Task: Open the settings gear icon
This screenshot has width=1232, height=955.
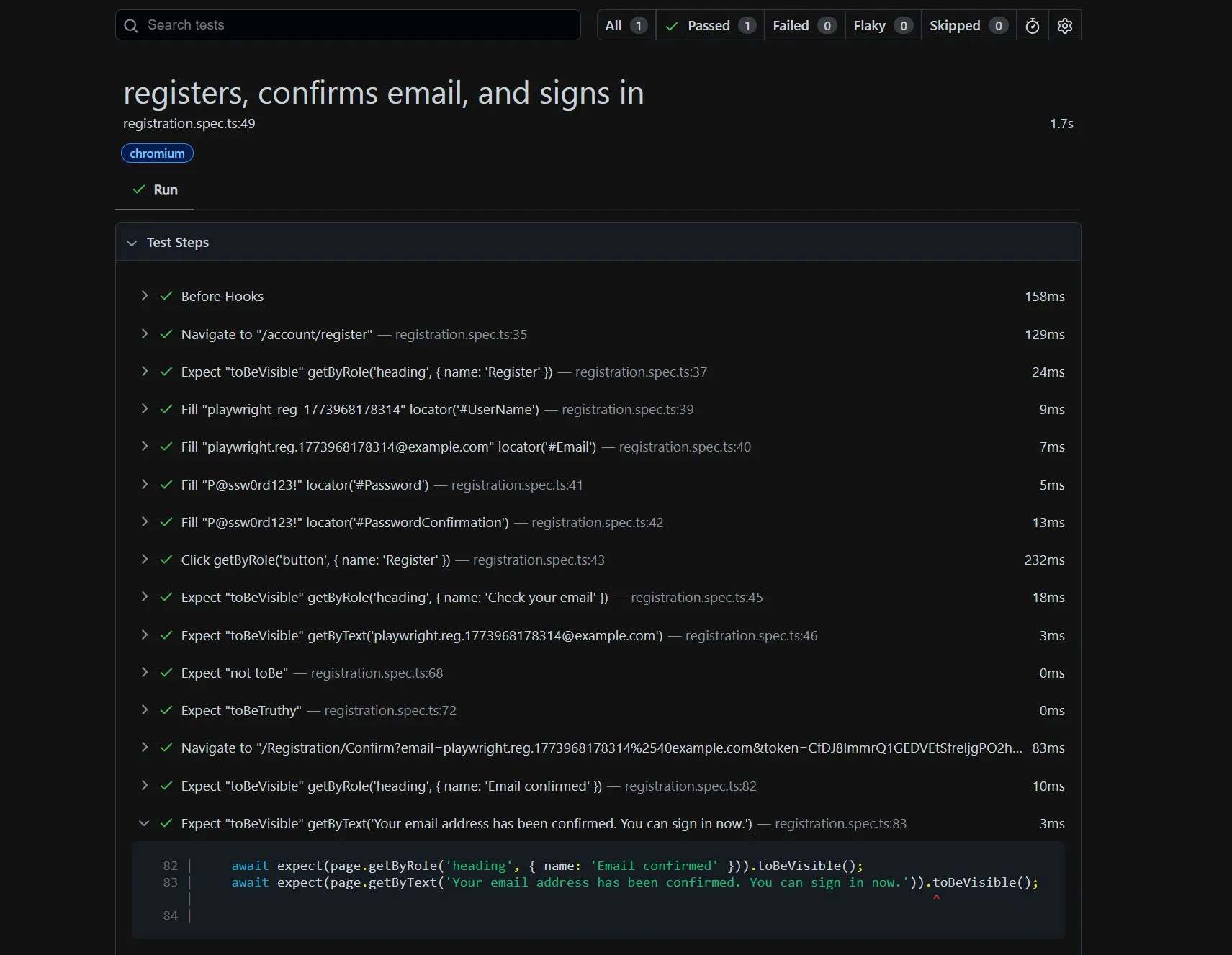Action: click(x=1064, y=26)
